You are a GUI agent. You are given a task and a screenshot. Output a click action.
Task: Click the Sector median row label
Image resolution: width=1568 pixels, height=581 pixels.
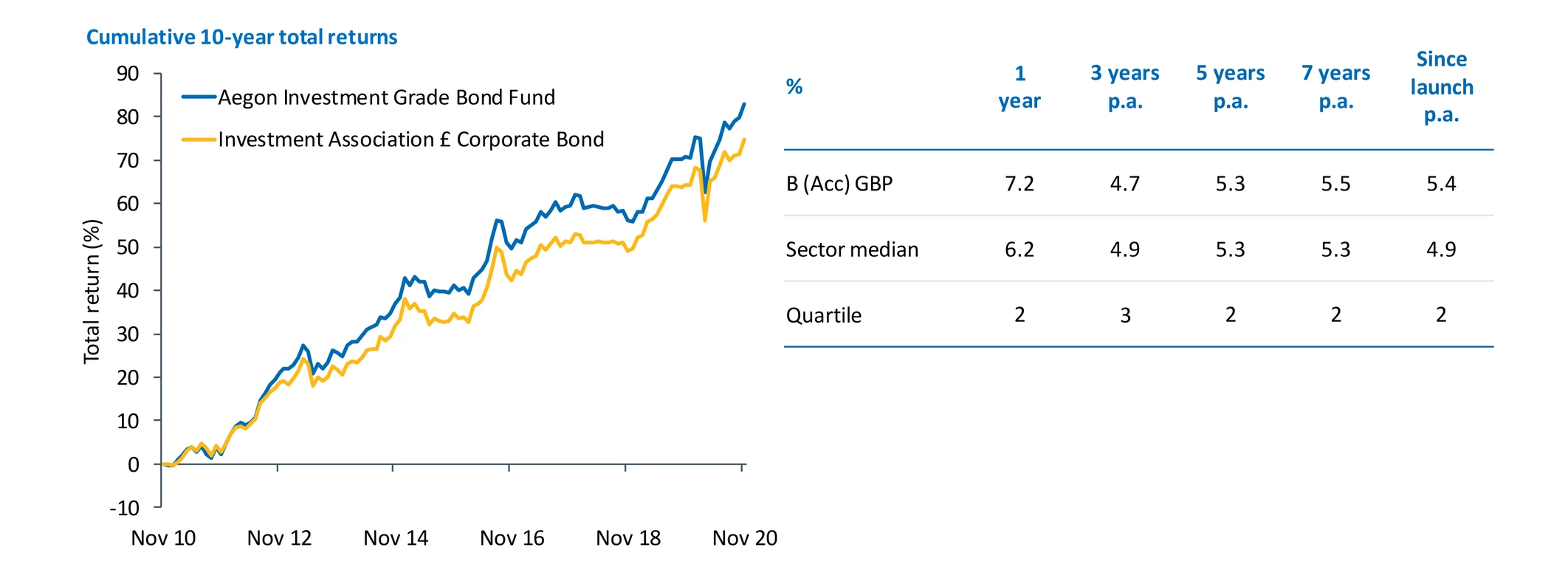pyautogui.click(x=852, y=250)
